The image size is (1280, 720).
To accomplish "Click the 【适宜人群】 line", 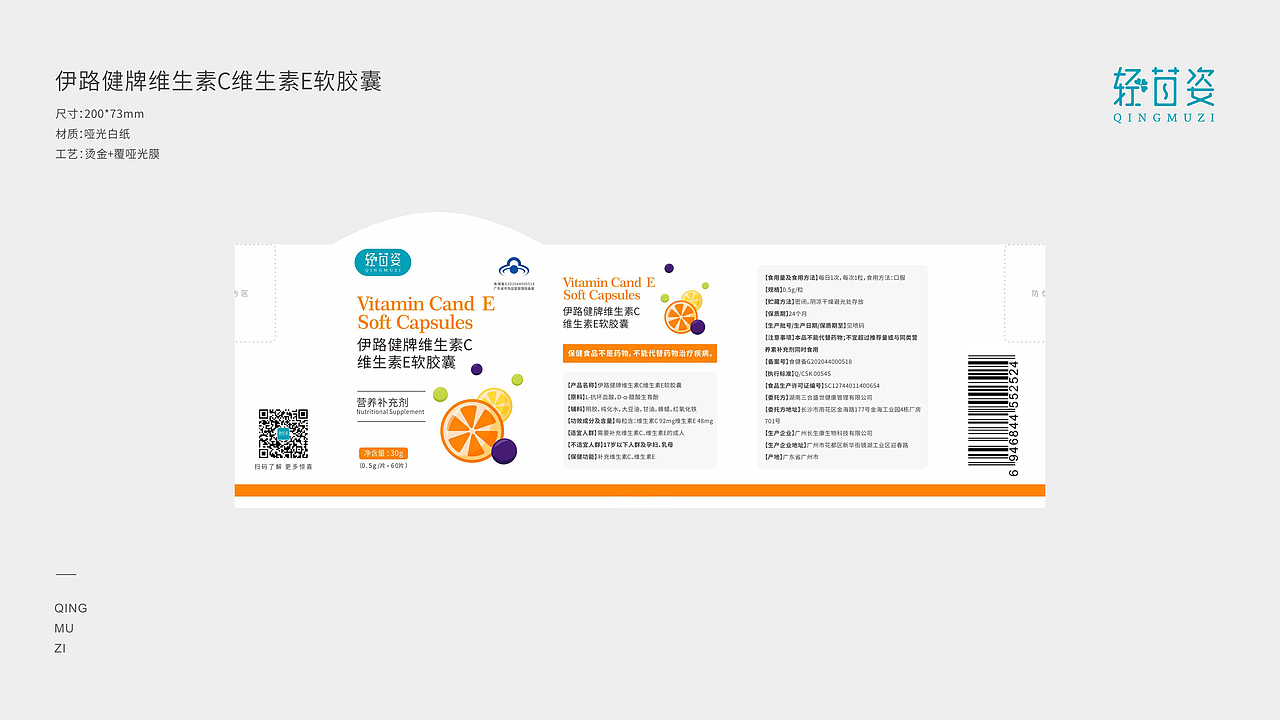I will [x=627, y=433].
